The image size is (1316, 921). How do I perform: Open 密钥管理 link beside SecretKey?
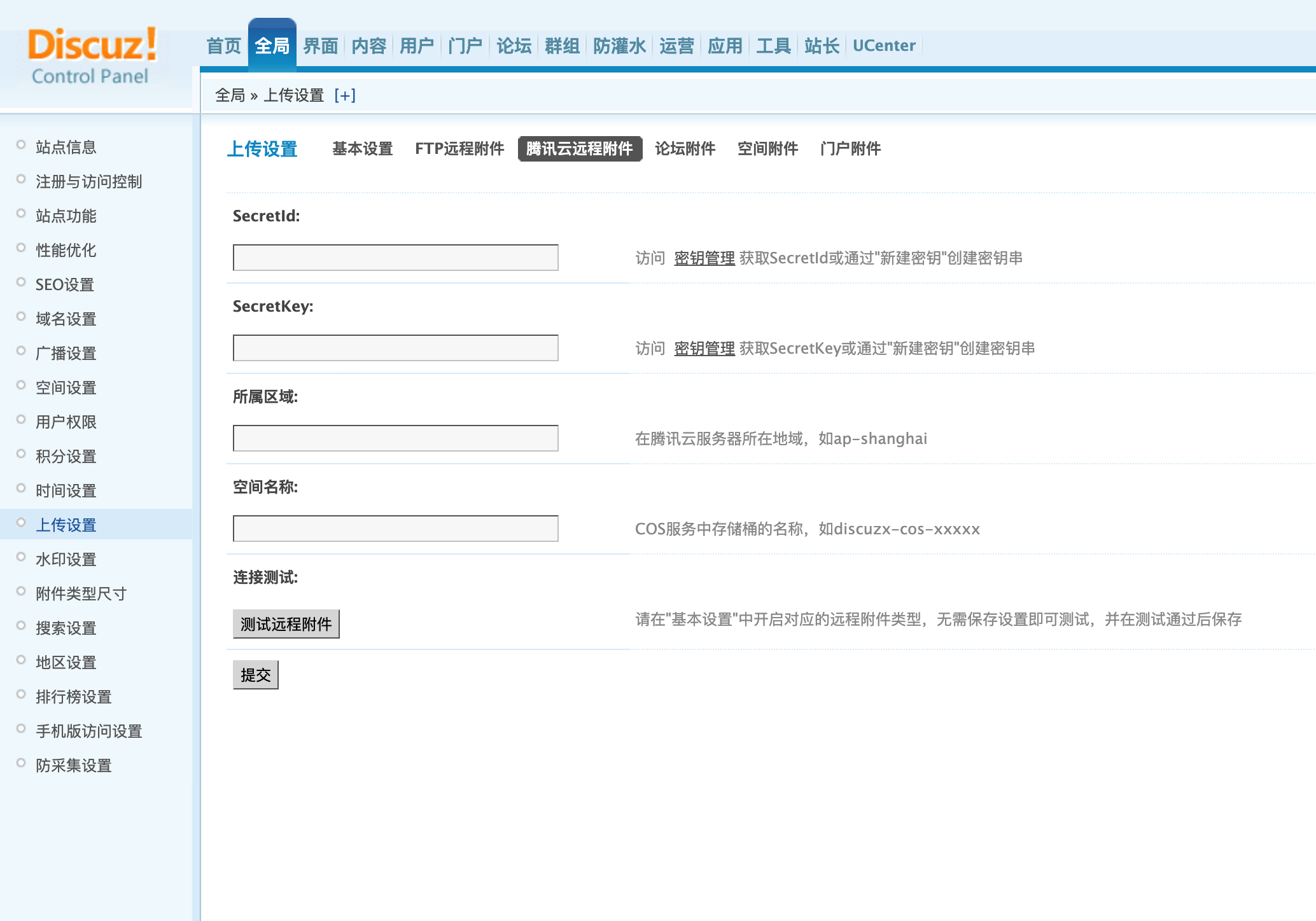(x=704, y=349)
